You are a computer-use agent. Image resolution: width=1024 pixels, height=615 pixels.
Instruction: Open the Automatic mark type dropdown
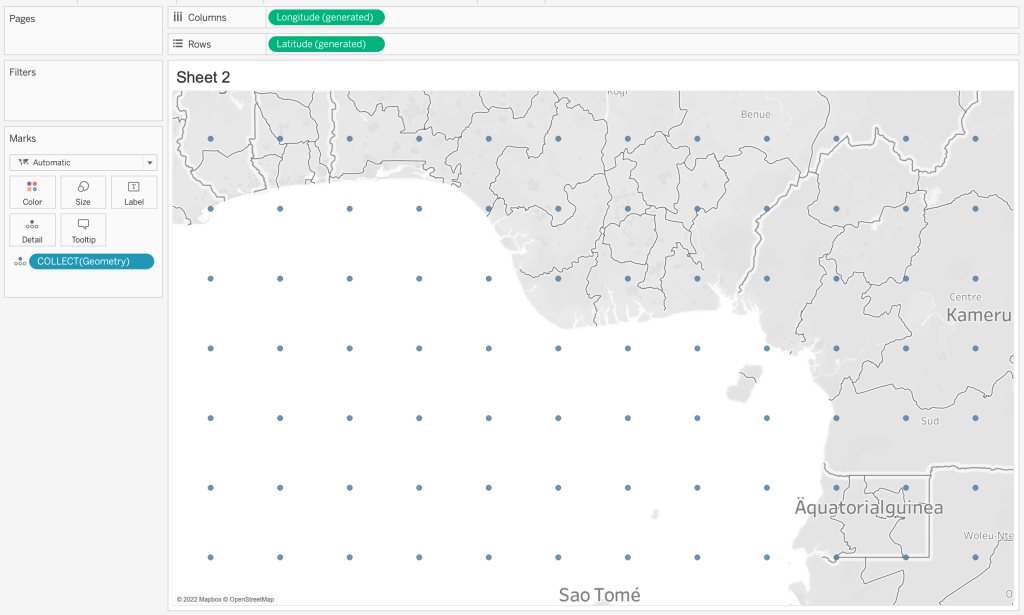click(84, 163)
